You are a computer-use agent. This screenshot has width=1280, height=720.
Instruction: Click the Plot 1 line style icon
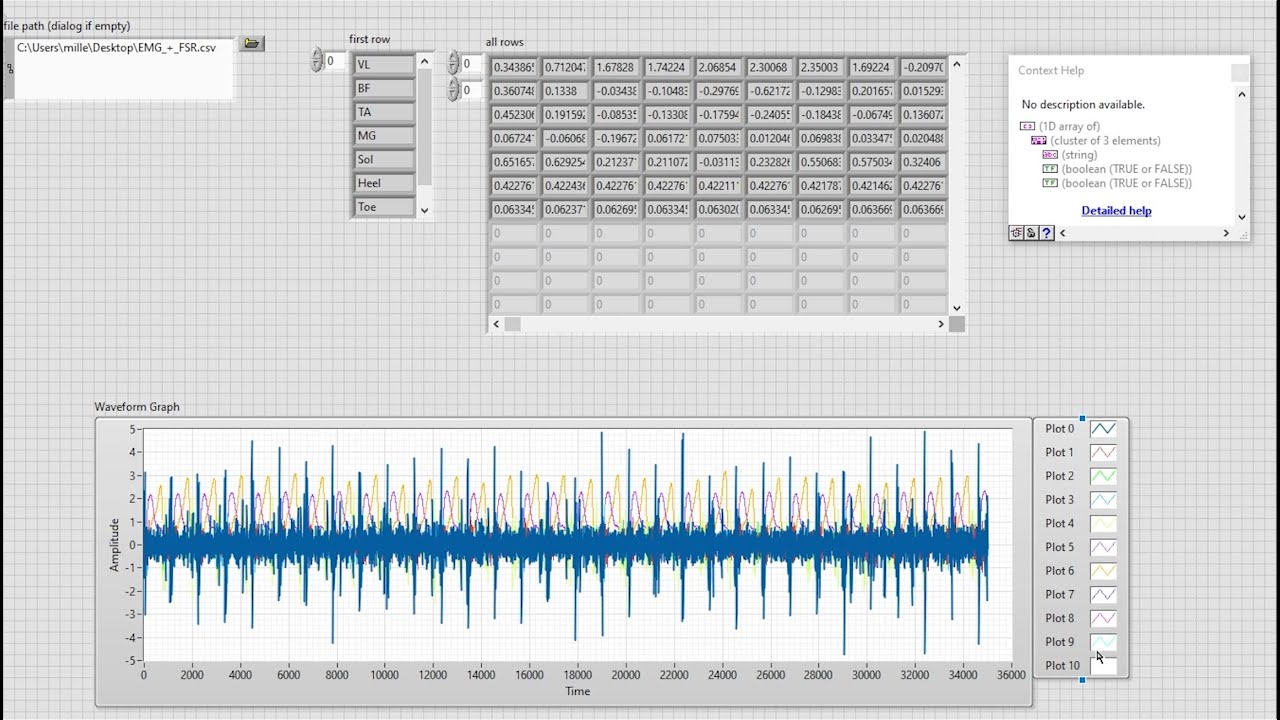(1103, 453)
